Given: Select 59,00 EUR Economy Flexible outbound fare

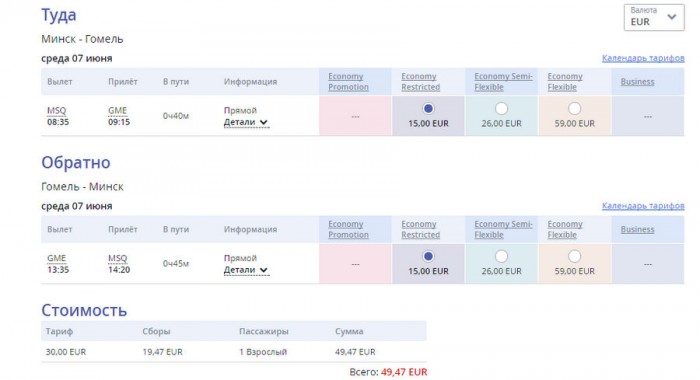Looking at the screenshot, I should point(575,109).
